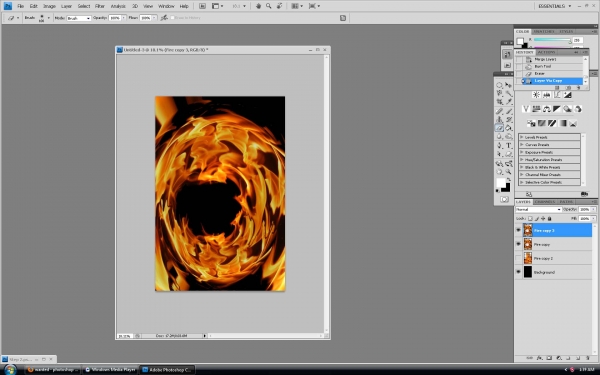Select the Hand tool in application bar
This screenshot has height=375, width=600.
(x=258, y=6)
